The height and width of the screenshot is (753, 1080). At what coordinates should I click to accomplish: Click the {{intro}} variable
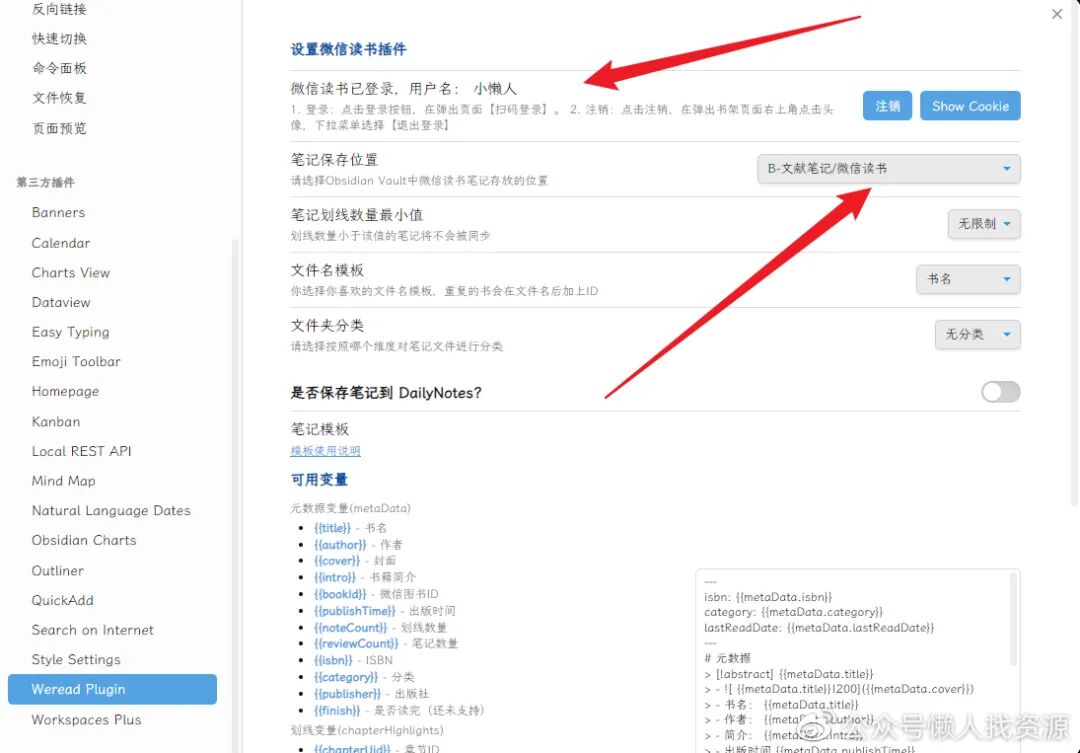(x=335, y=577)
